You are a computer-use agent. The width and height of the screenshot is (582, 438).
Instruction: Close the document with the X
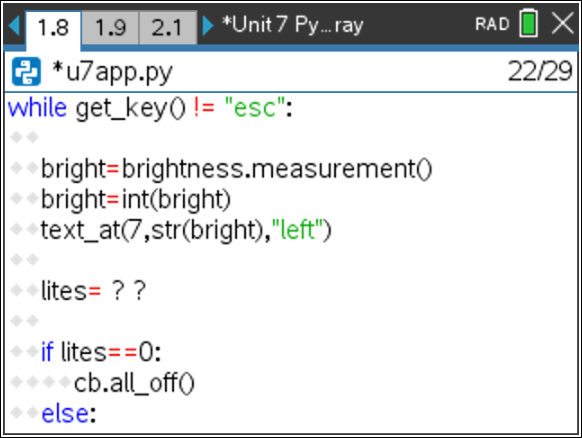click(x=562, y=23)
